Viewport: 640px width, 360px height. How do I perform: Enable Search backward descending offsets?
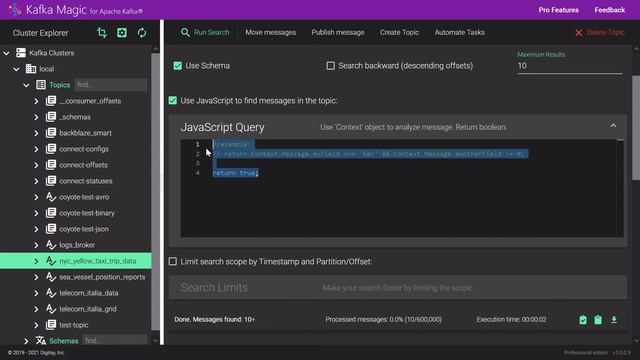point(331,66)
